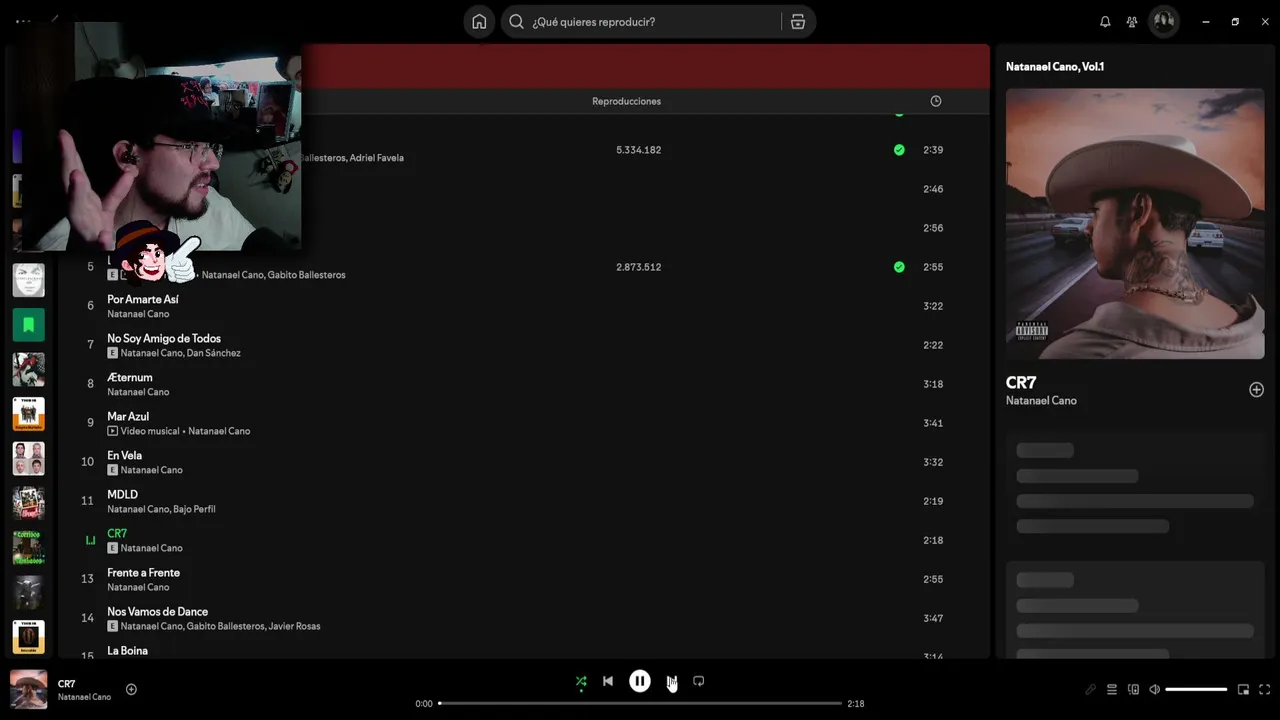Toggle saved checkmark on the 2:39 track

point(899,150)
